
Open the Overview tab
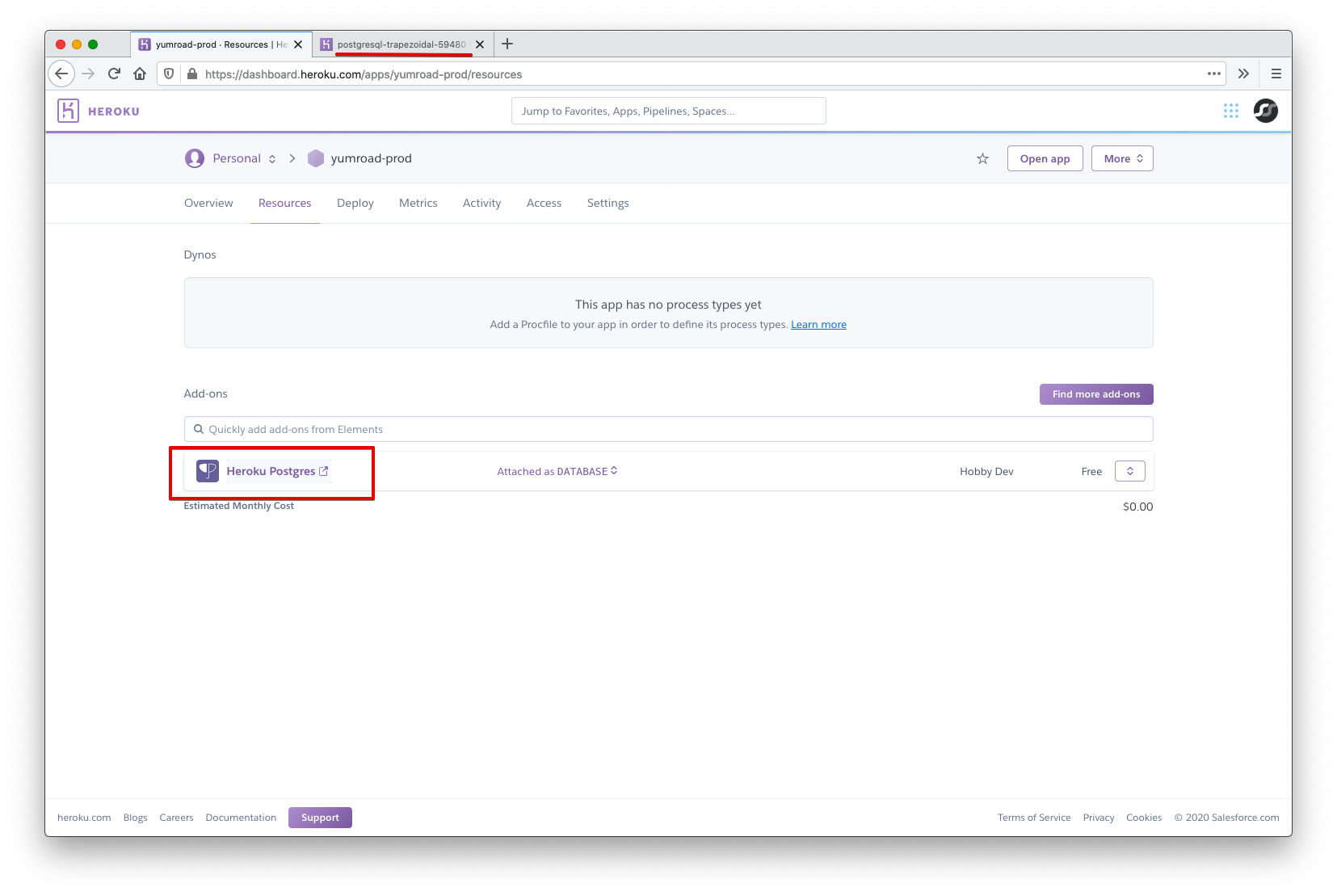pos(208,203)
